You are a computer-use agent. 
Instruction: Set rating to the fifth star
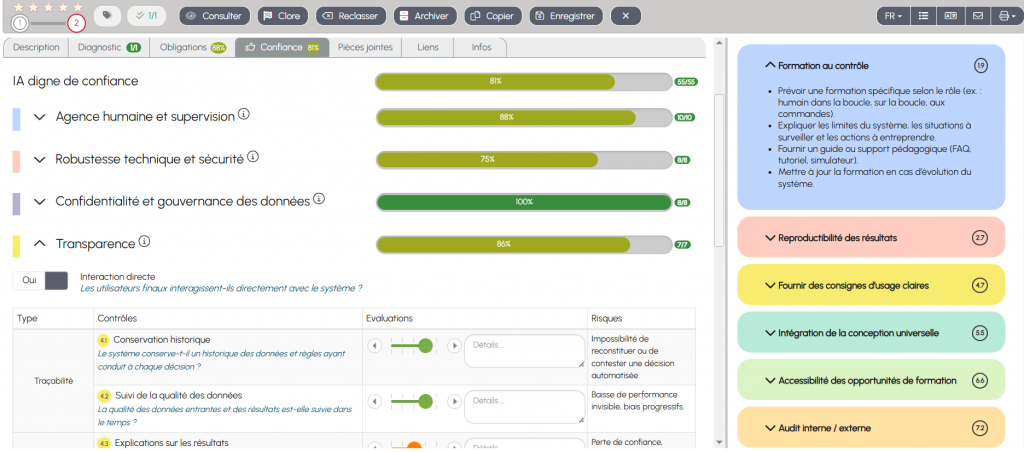(x=78, y=7)
